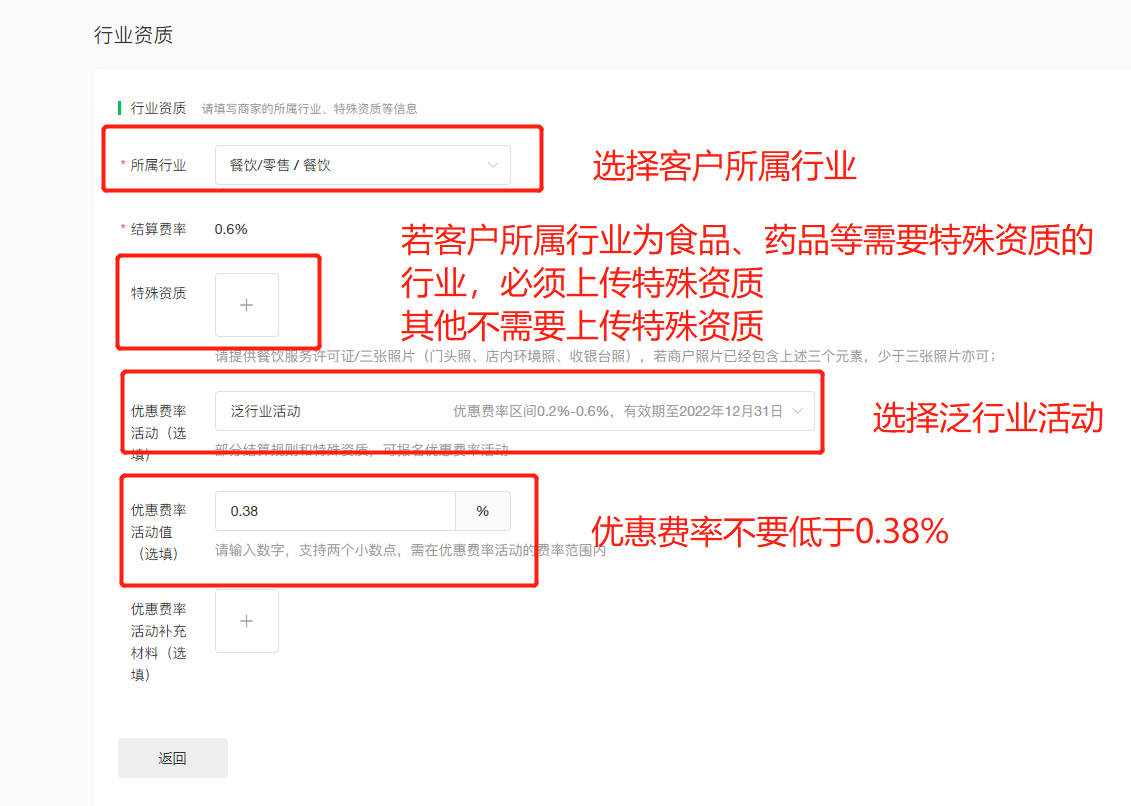This screenshot has width=1131, height=806.
Task: Click the 行业资质 section heading with green bar
Action: pos(158,108)
